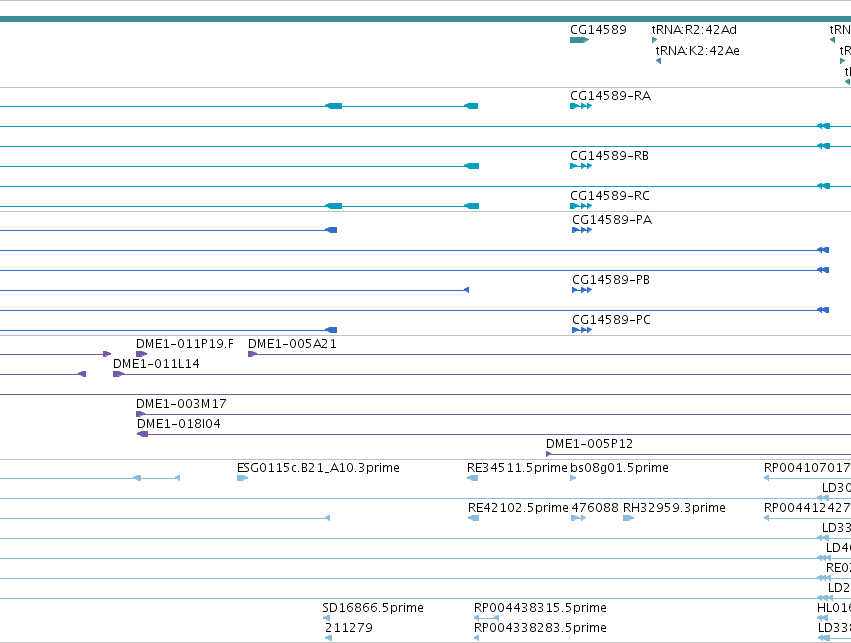Screen dimensions: 851x643
Task: Select the DME1-011P19.F feature label
Action: pos(185,344)
